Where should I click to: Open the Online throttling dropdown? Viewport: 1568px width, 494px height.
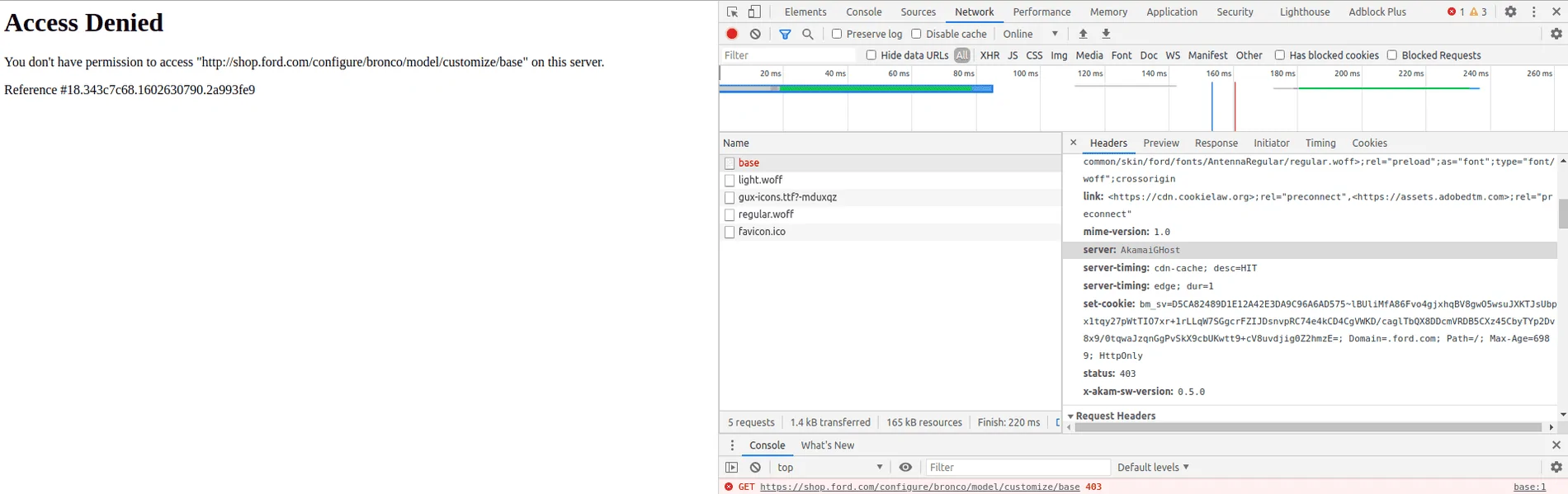[1031, 34]
